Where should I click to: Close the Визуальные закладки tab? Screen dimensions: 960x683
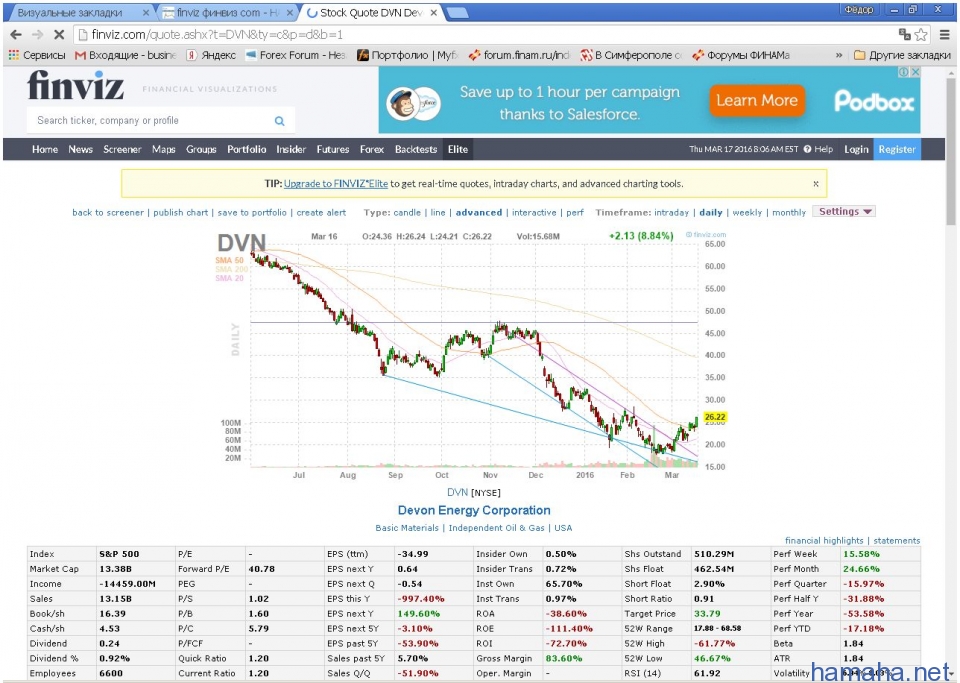[x=146, y=12]
